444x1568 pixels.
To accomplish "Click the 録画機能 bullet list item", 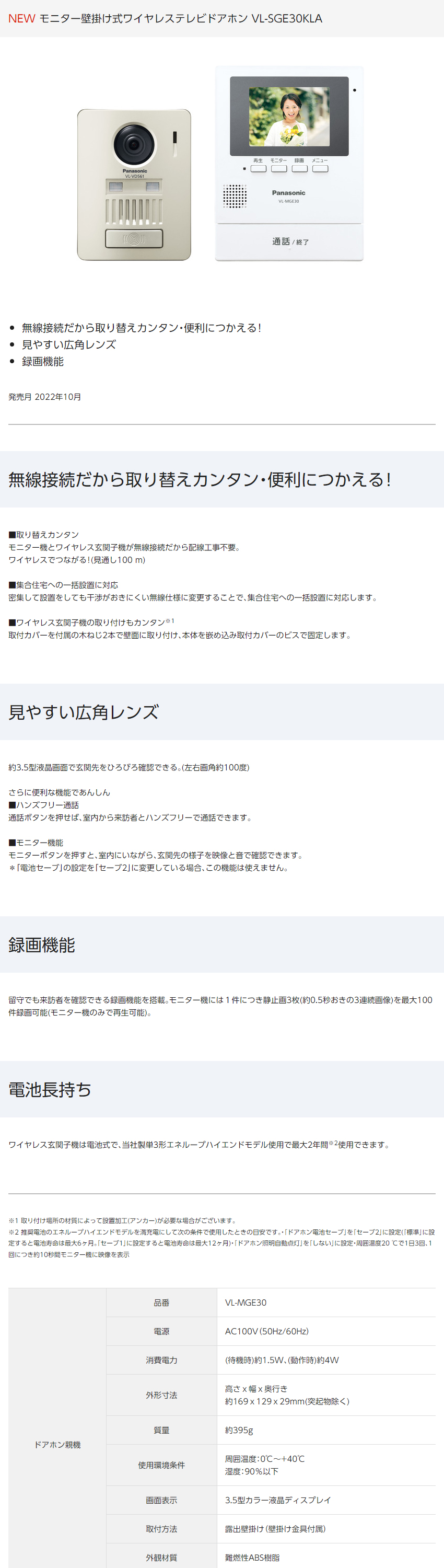I will (43, 362).
